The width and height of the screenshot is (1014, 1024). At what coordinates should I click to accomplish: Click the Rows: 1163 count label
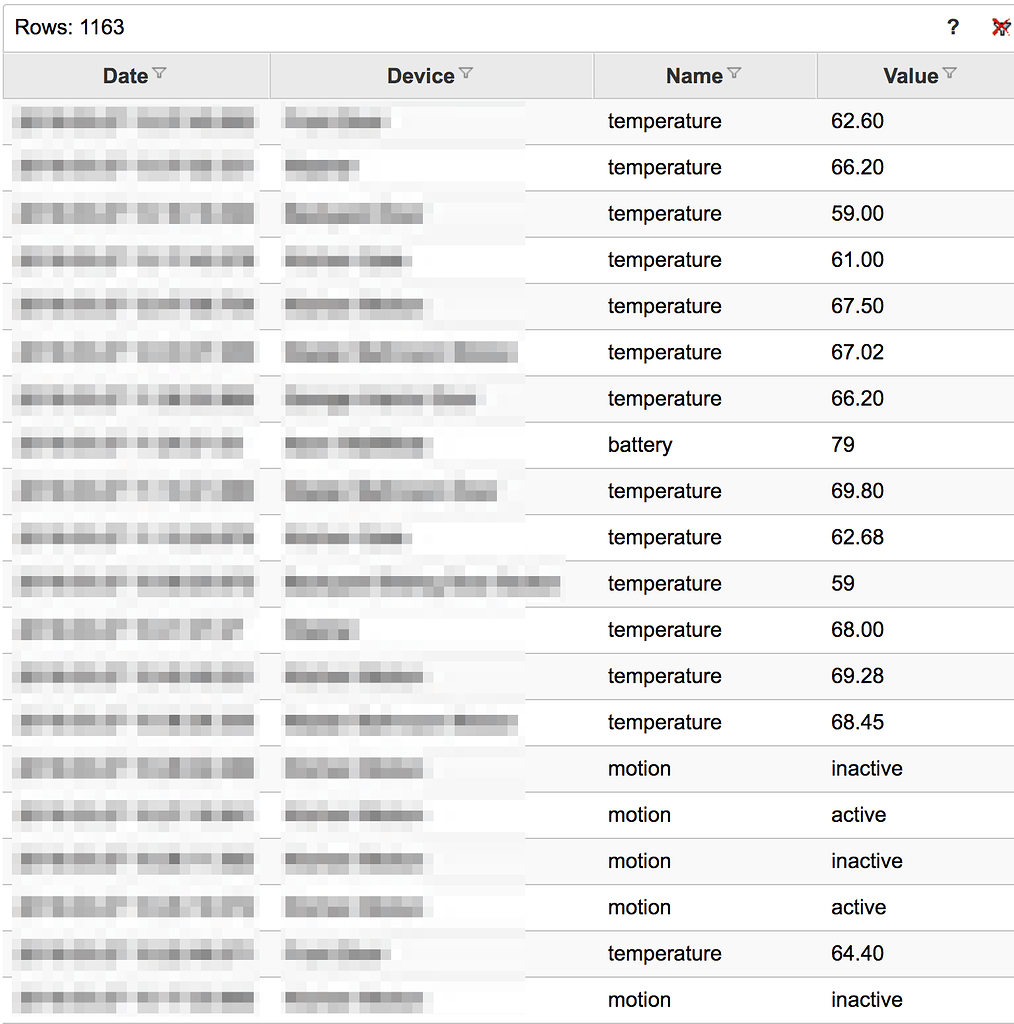(x=70, y=27)
